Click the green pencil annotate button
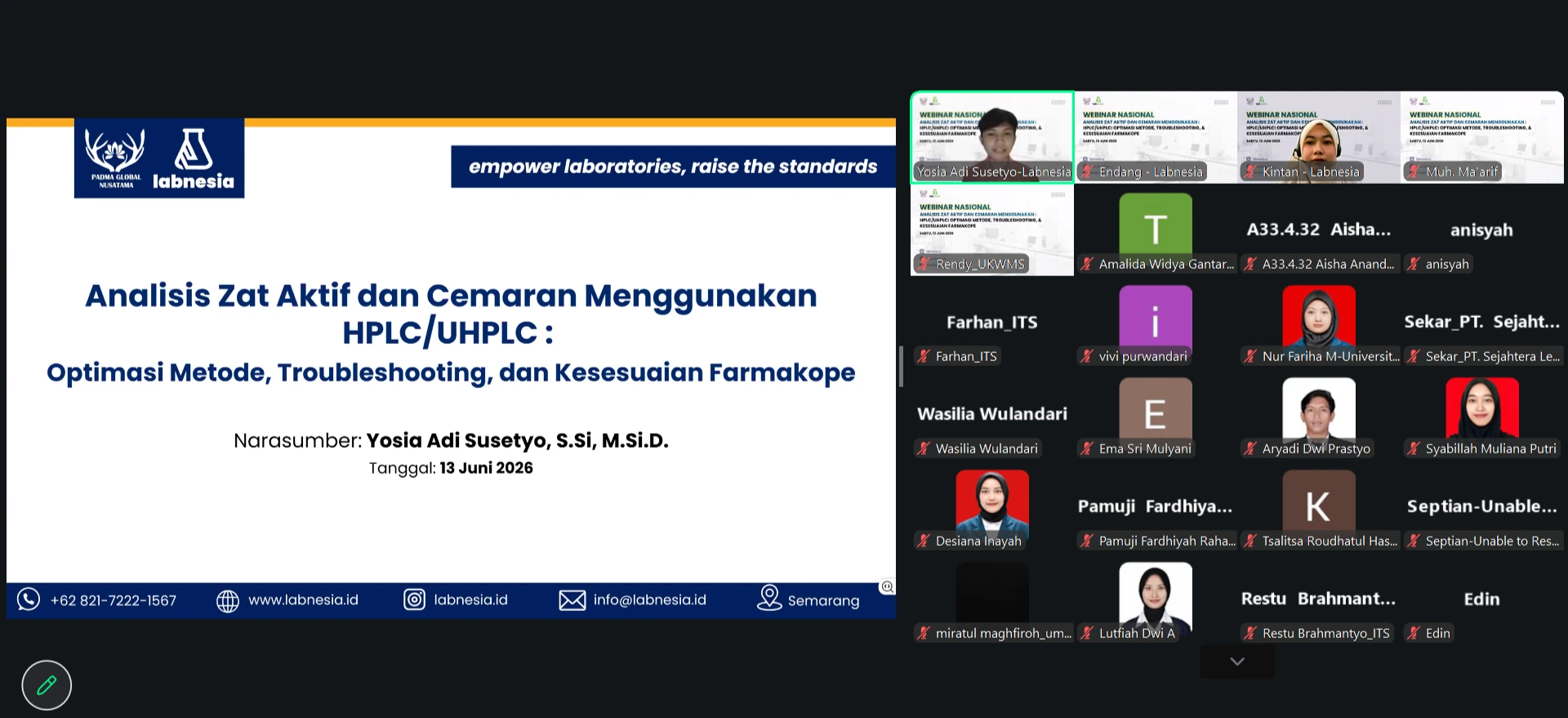This screenshot has height=718, width=1568. tap(47, 685)
